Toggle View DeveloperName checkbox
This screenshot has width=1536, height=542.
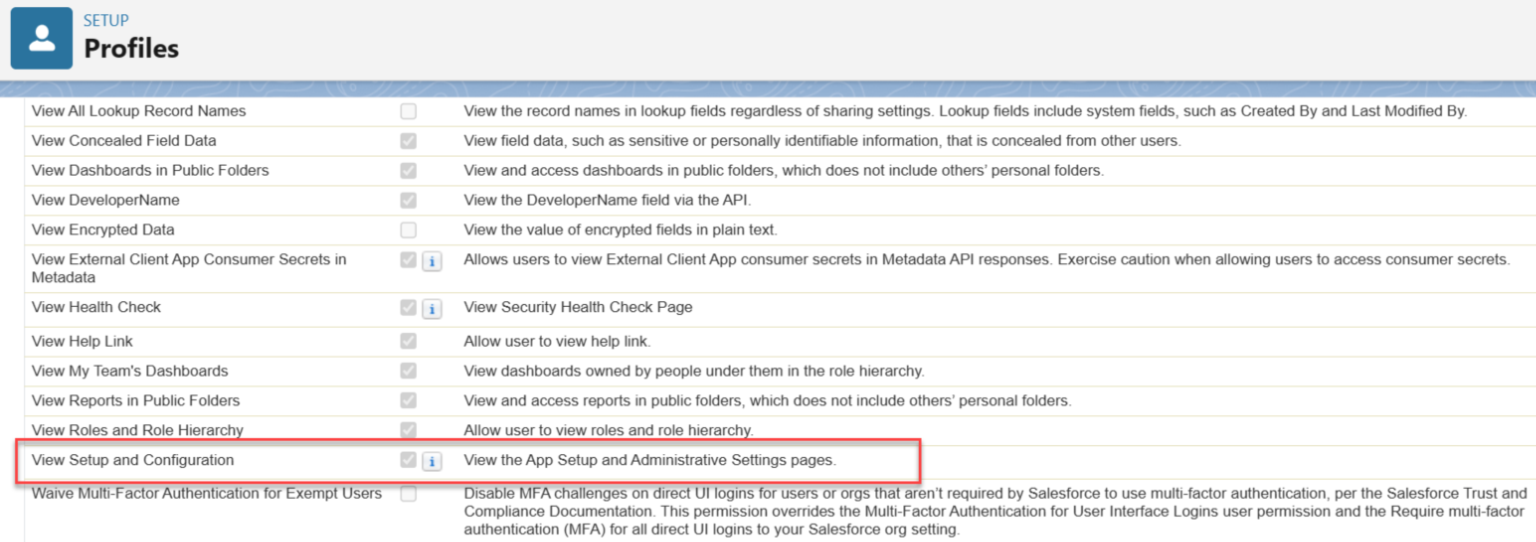408,201
